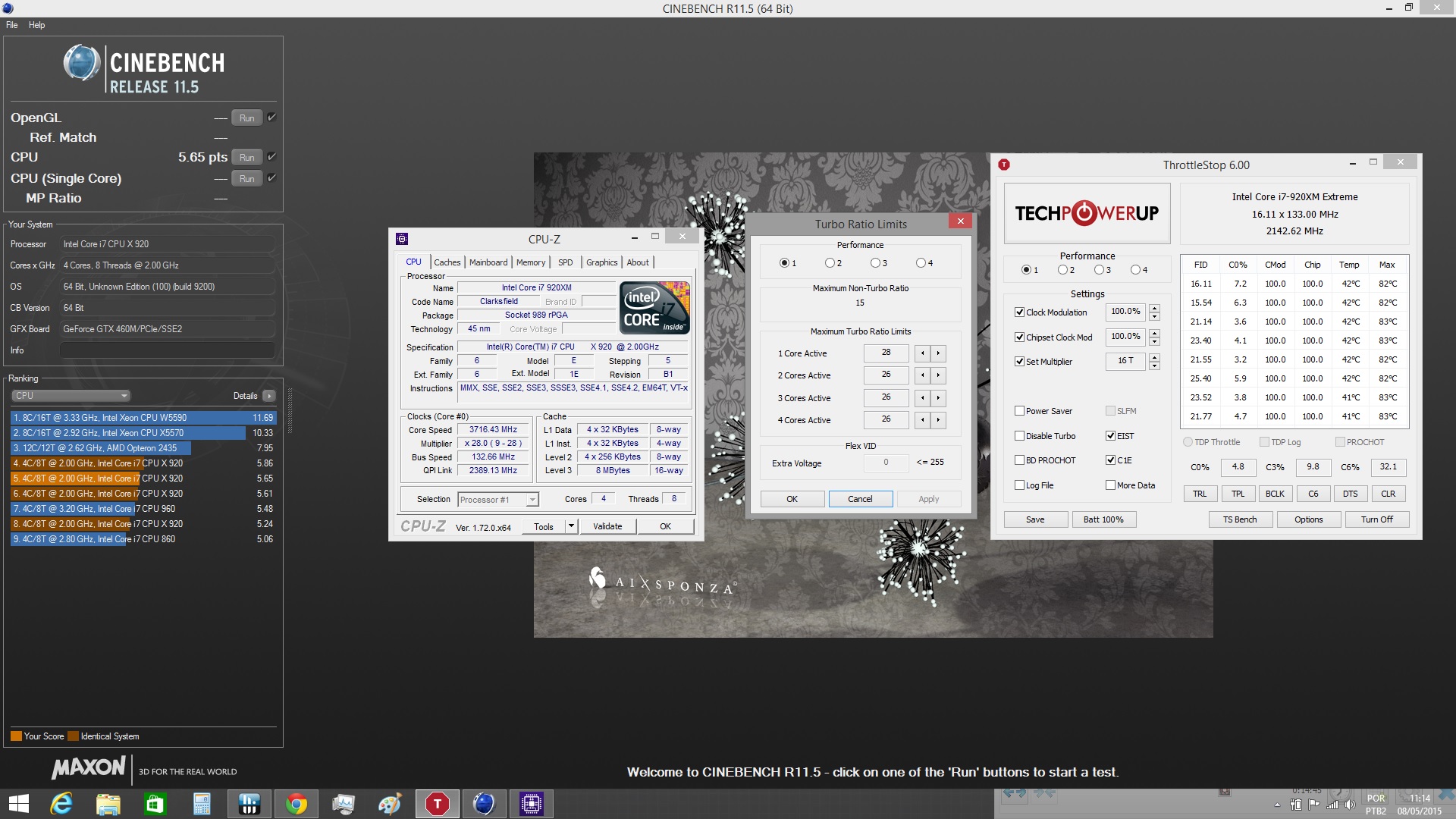1456x819 pixels.
Task: Open the SPD tab in CPU-Z
Action: pos(566,262)
